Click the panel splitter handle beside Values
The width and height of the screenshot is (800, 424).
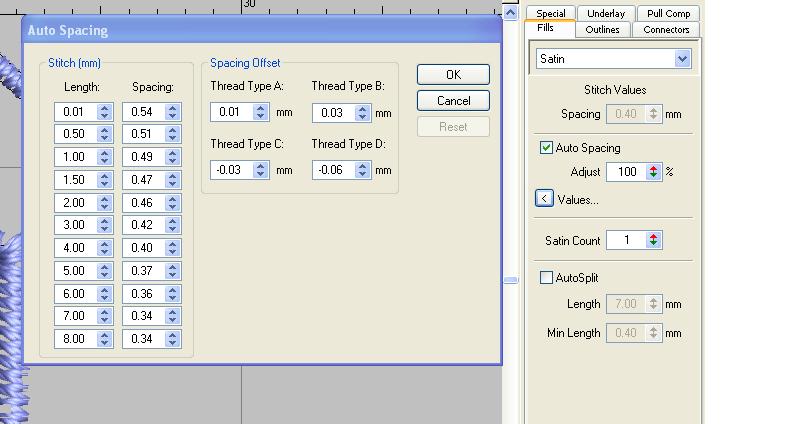(x=511, y=280)
